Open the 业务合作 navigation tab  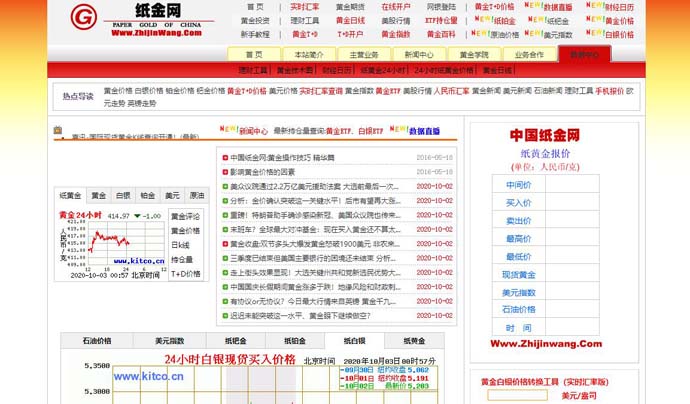[x=529, y=55]
